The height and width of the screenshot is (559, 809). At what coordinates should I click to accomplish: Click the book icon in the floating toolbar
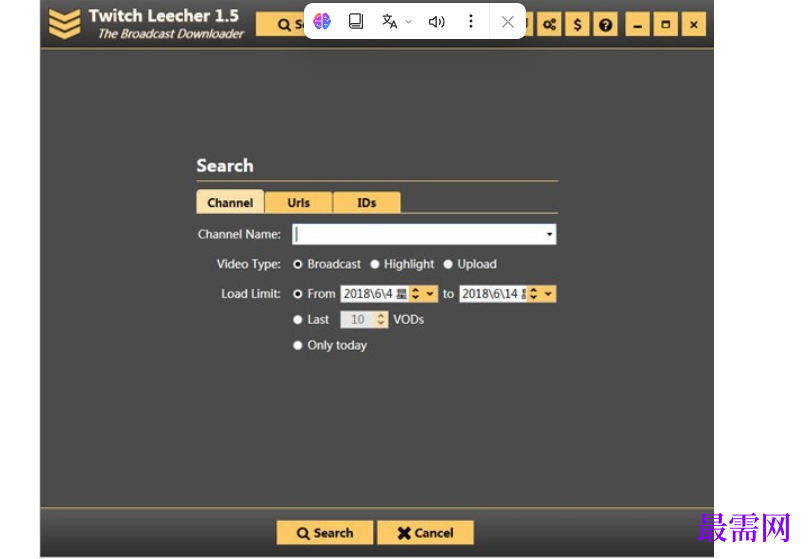point(355,21)
